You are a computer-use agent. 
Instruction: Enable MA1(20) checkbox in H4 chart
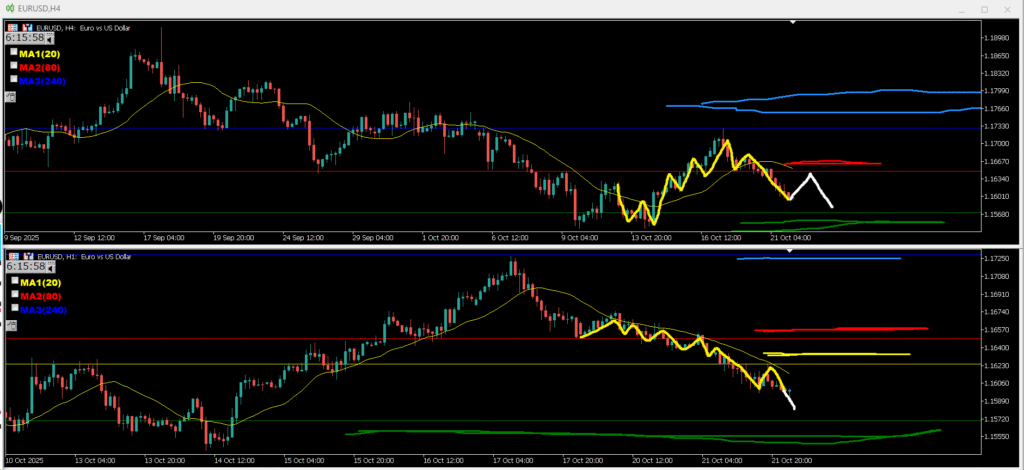tap(14, 52)
